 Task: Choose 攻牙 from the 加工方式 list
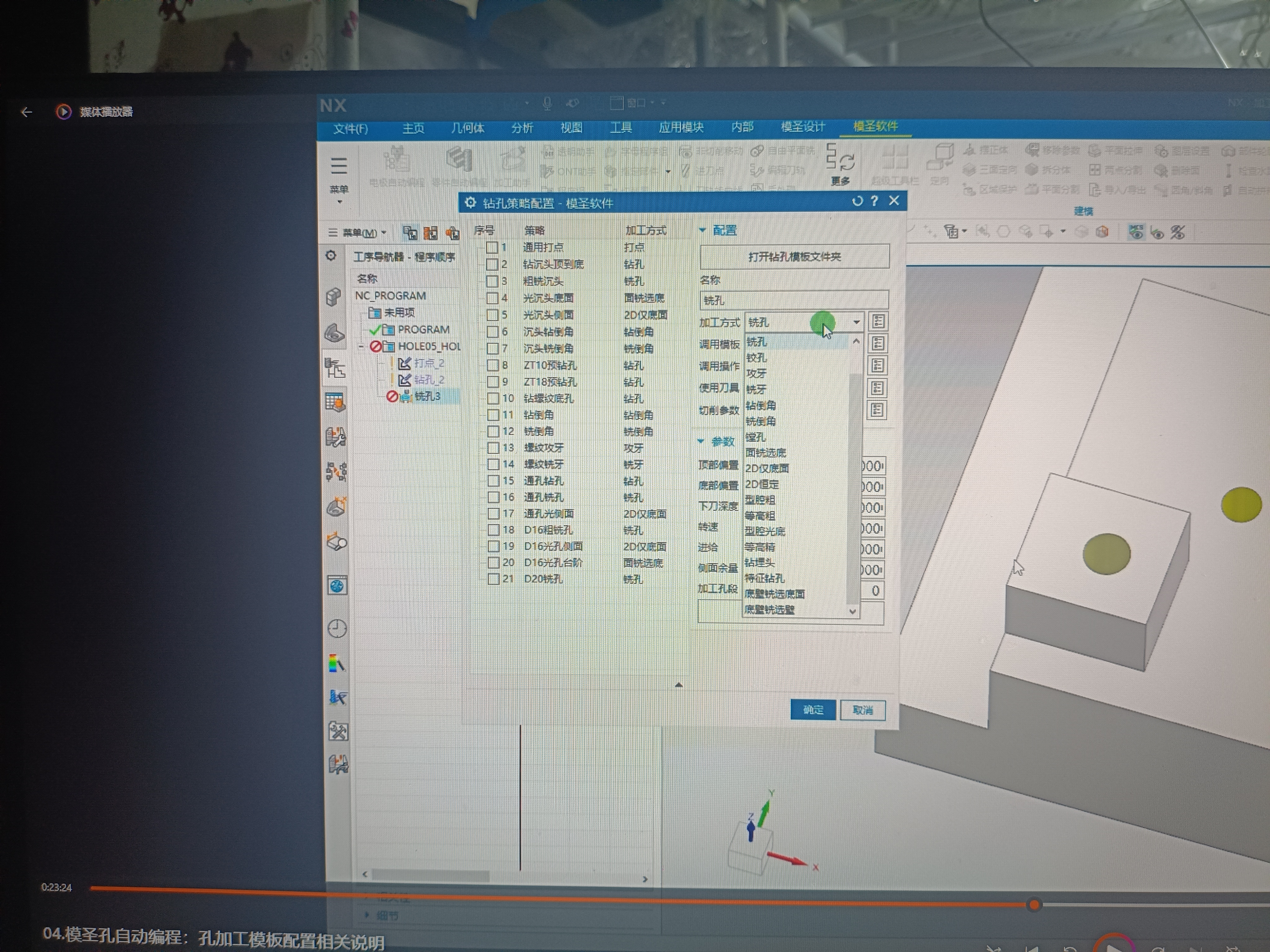click(x=756, y=373)
